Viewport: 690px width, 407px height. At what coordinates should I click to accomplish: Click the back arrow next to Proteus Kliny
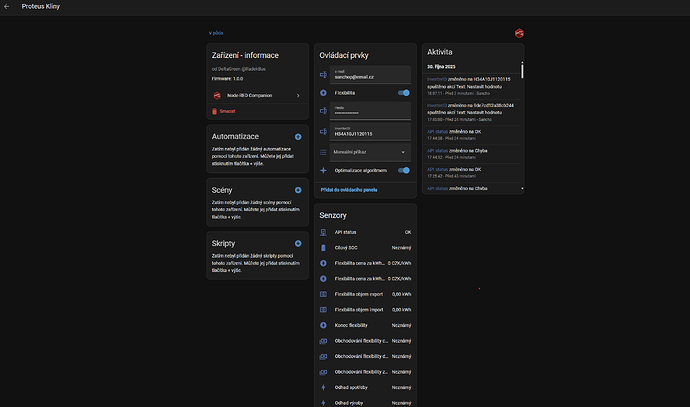(9, 6)
